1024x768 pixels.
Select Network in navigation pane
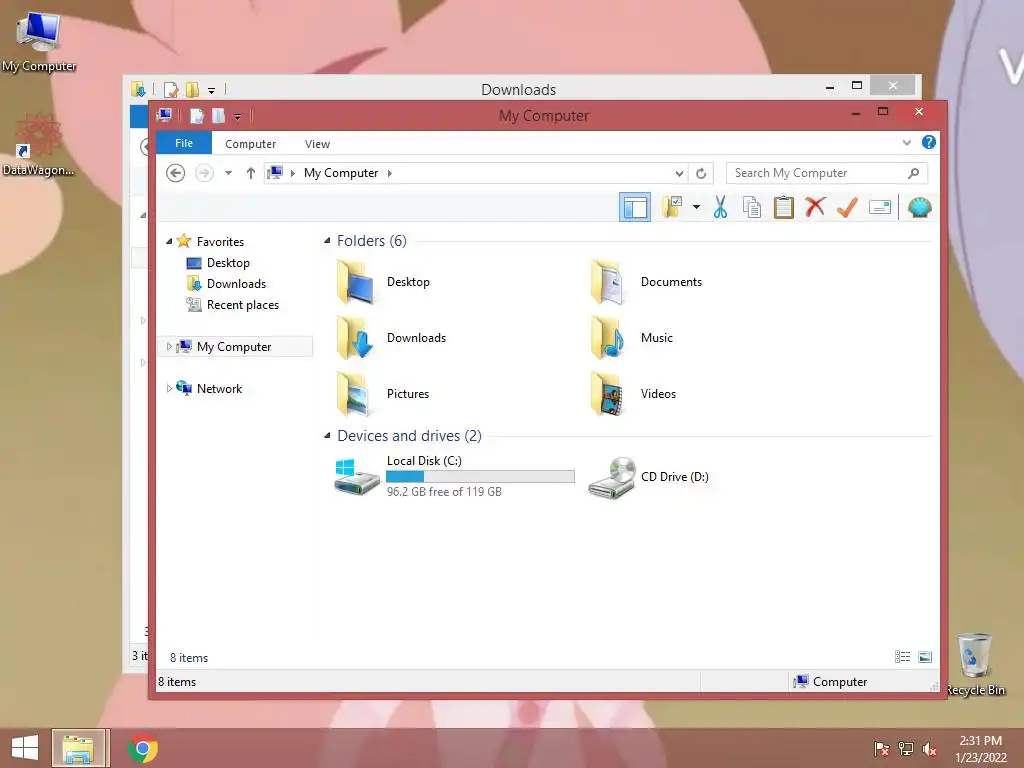tap(219, 389)
